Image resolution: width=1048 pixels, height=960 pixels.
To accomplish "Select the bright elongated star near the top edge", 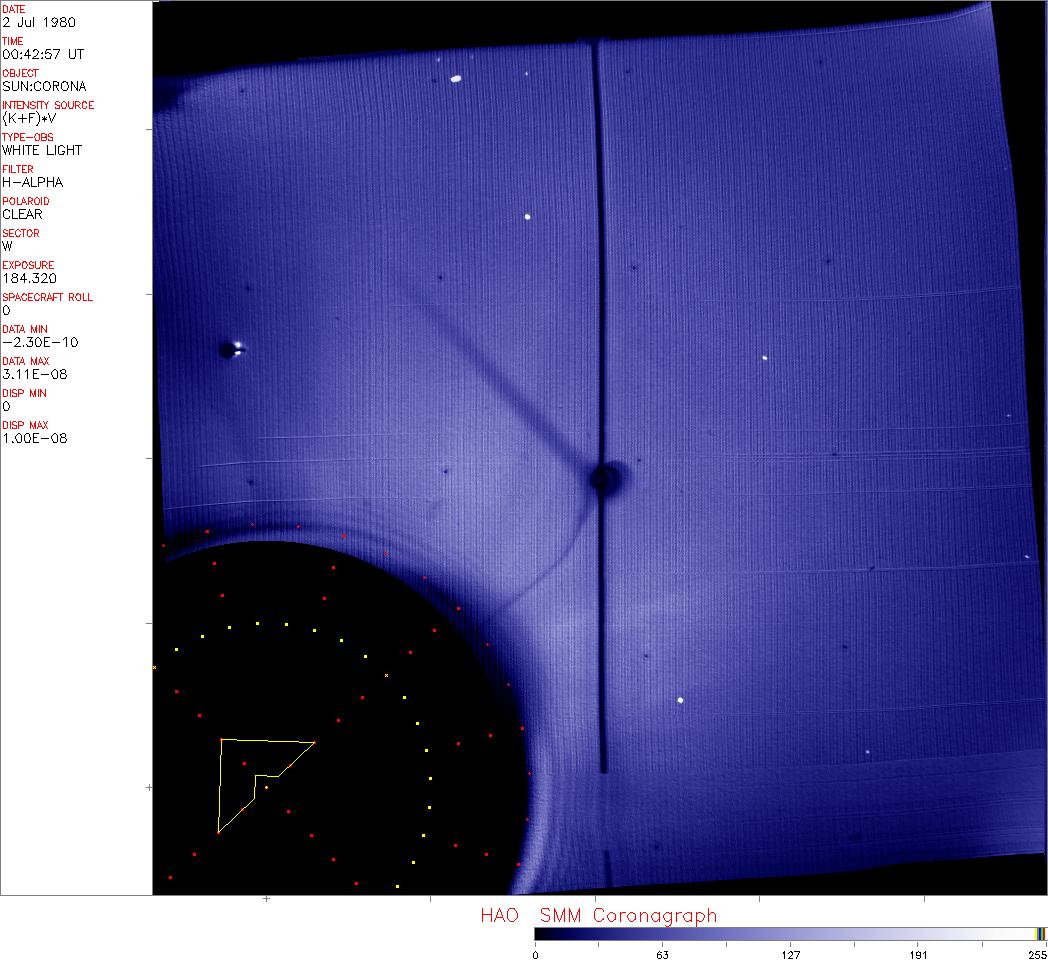I will [x=456, y=78].
